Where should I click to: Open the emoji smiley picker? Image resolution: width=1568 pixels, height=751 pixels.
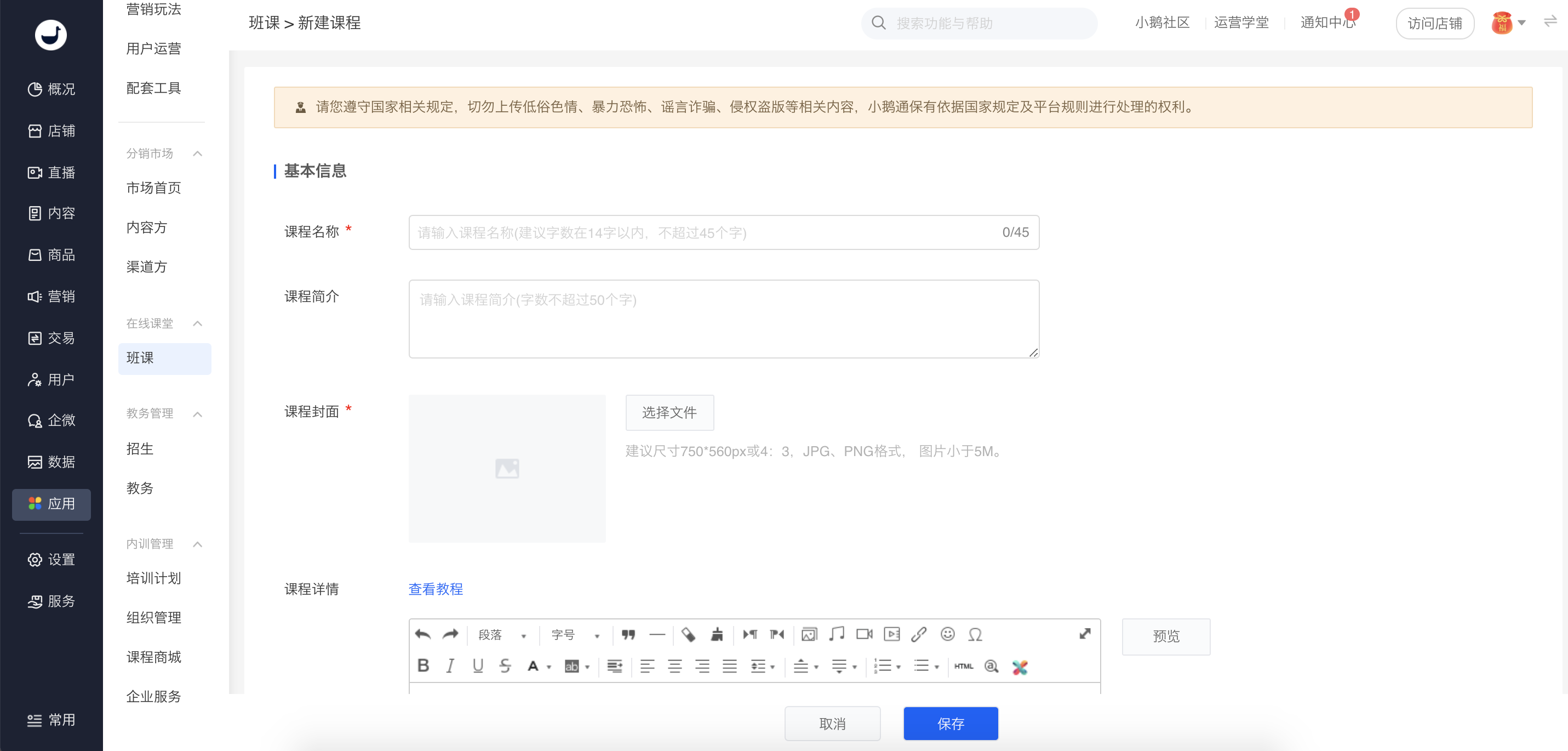pos(947,635)
